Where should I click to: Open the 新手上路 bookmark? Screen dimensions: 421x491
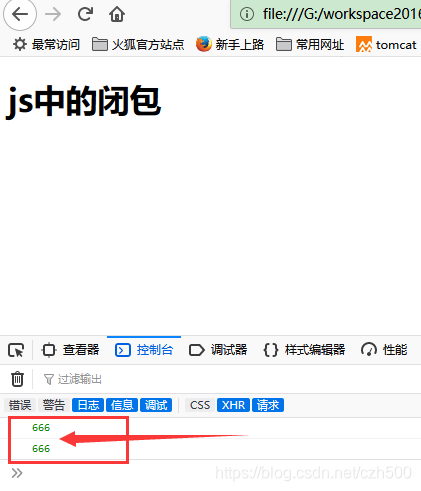230,44
